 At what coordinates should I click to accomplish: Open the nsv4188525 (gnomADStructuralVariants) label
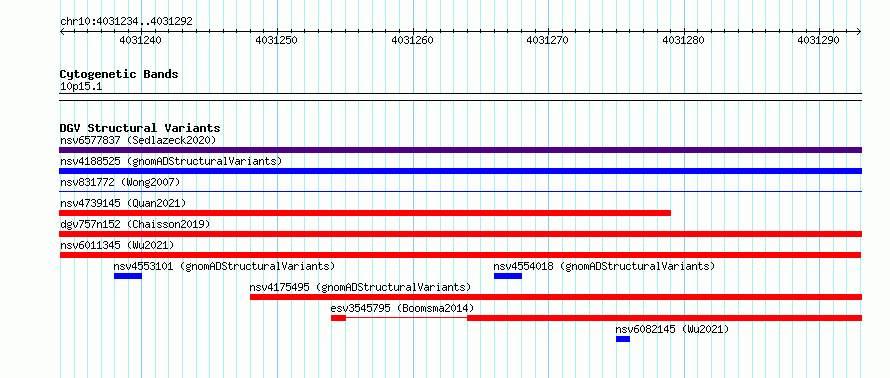click(171, 161)
